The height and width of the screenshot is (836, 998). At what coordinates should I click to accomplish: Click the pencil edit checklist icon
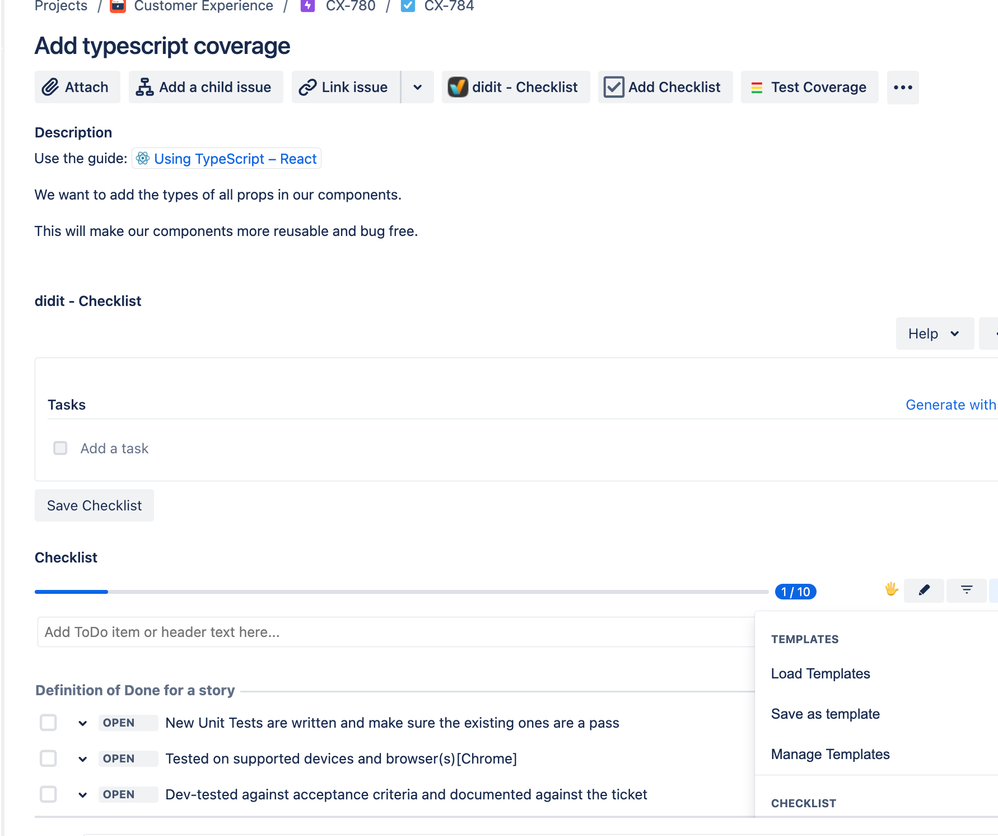coord(924,590)
